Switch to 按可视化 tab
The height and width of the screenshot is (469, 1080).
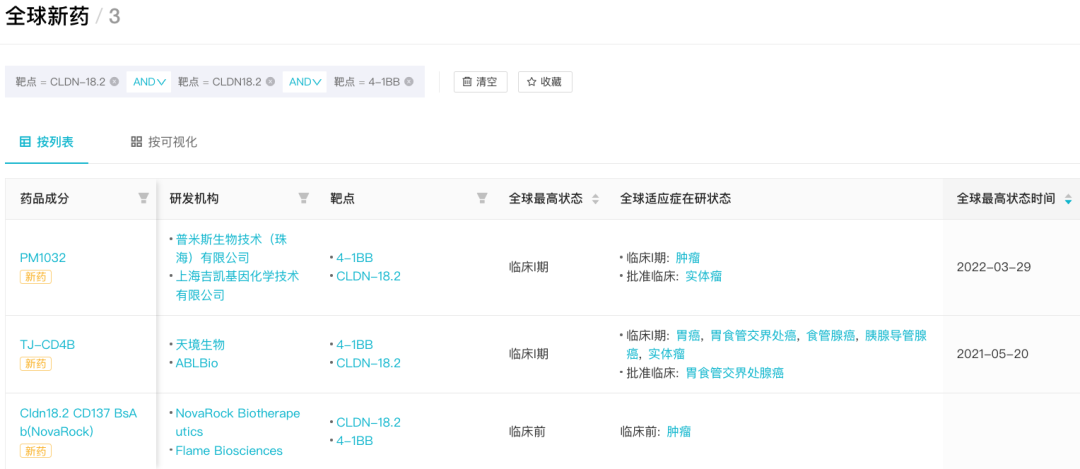(164, 143)
